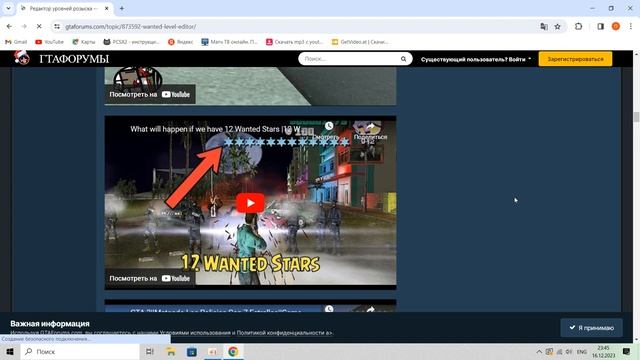Open the Windows Start menu

point(10,351)
